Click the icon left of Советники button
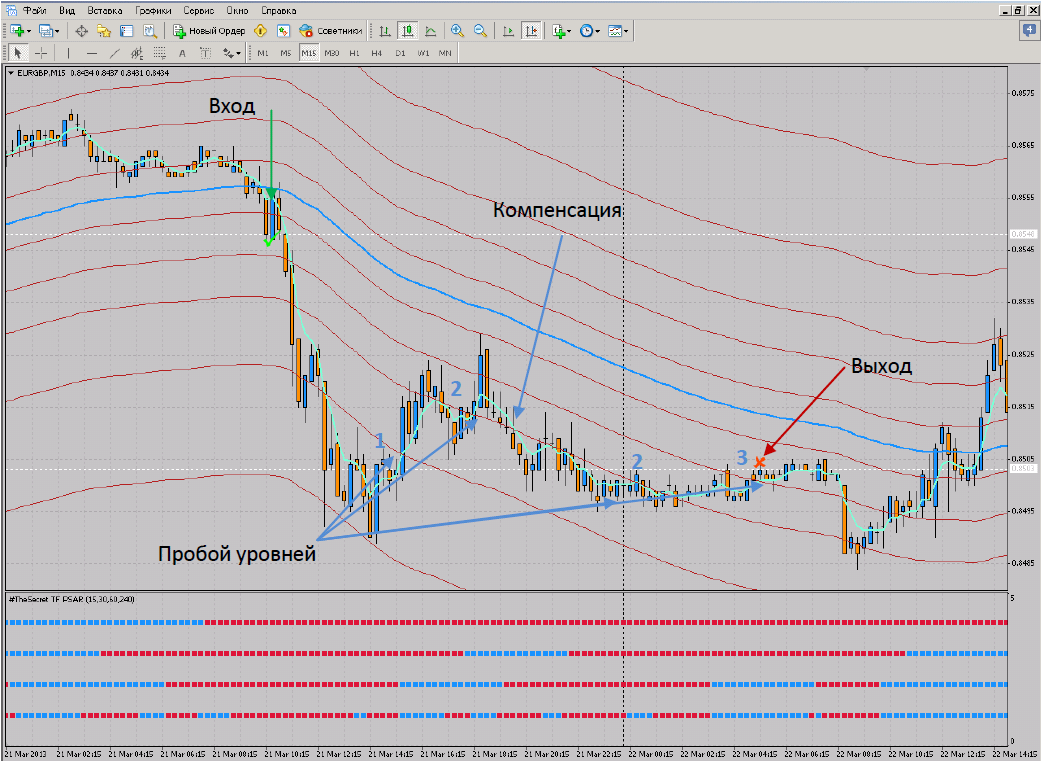This screenshot has height=761, width=1041. coord(283,31)
